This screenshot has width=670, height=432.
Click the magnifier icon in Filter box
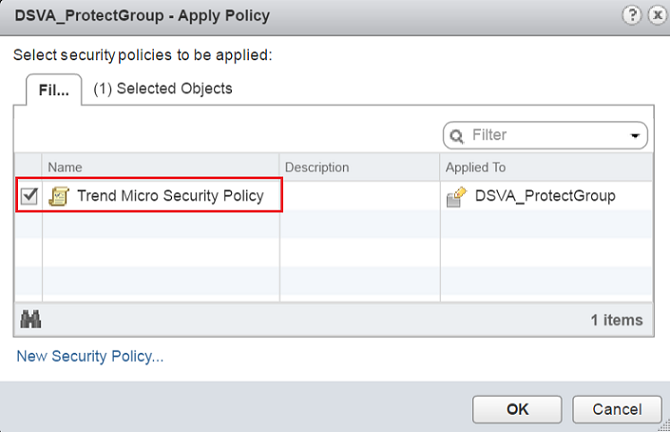[x=458, y=136]
